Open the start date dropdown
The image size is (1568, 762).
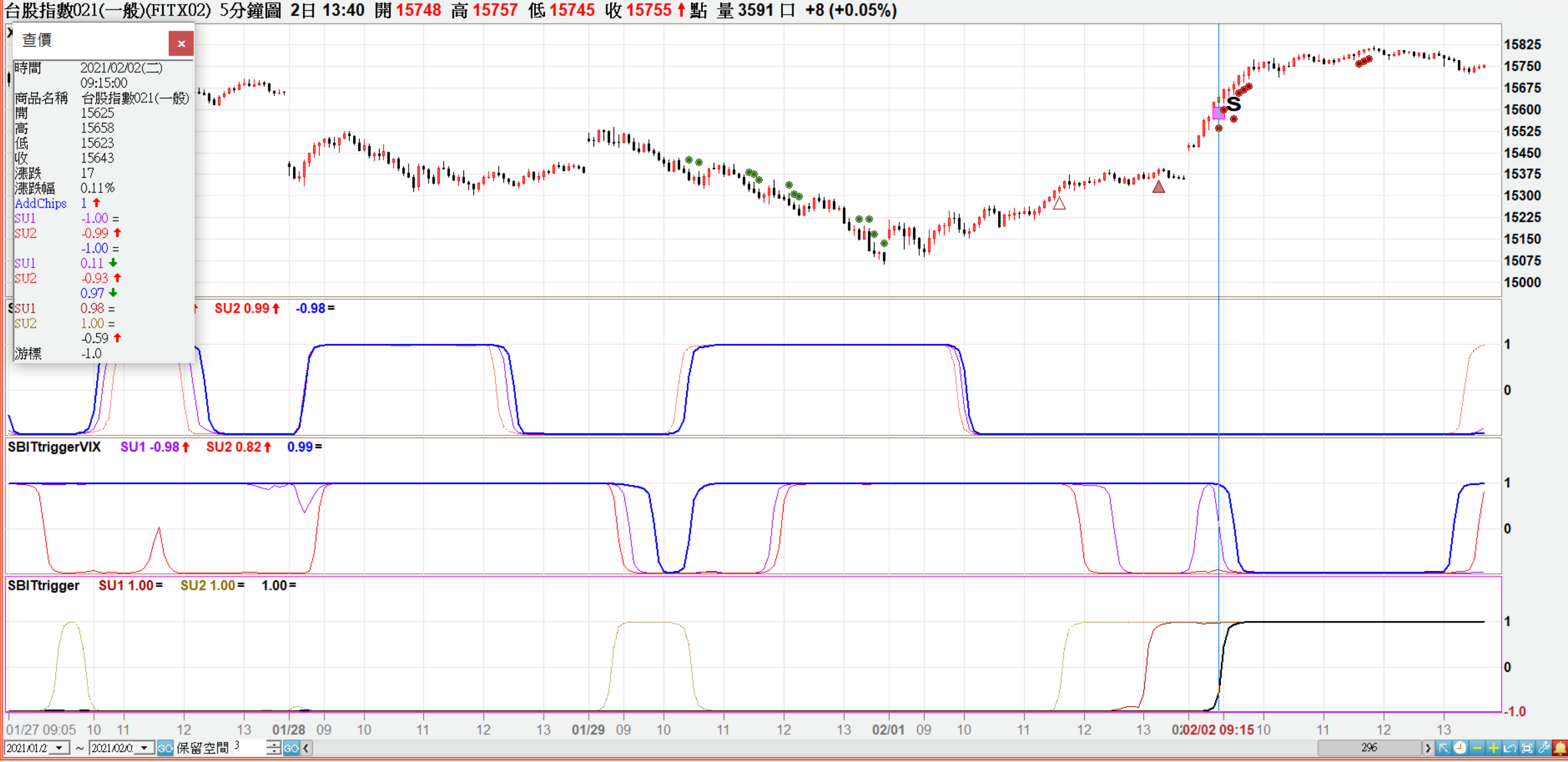[59, 748]
